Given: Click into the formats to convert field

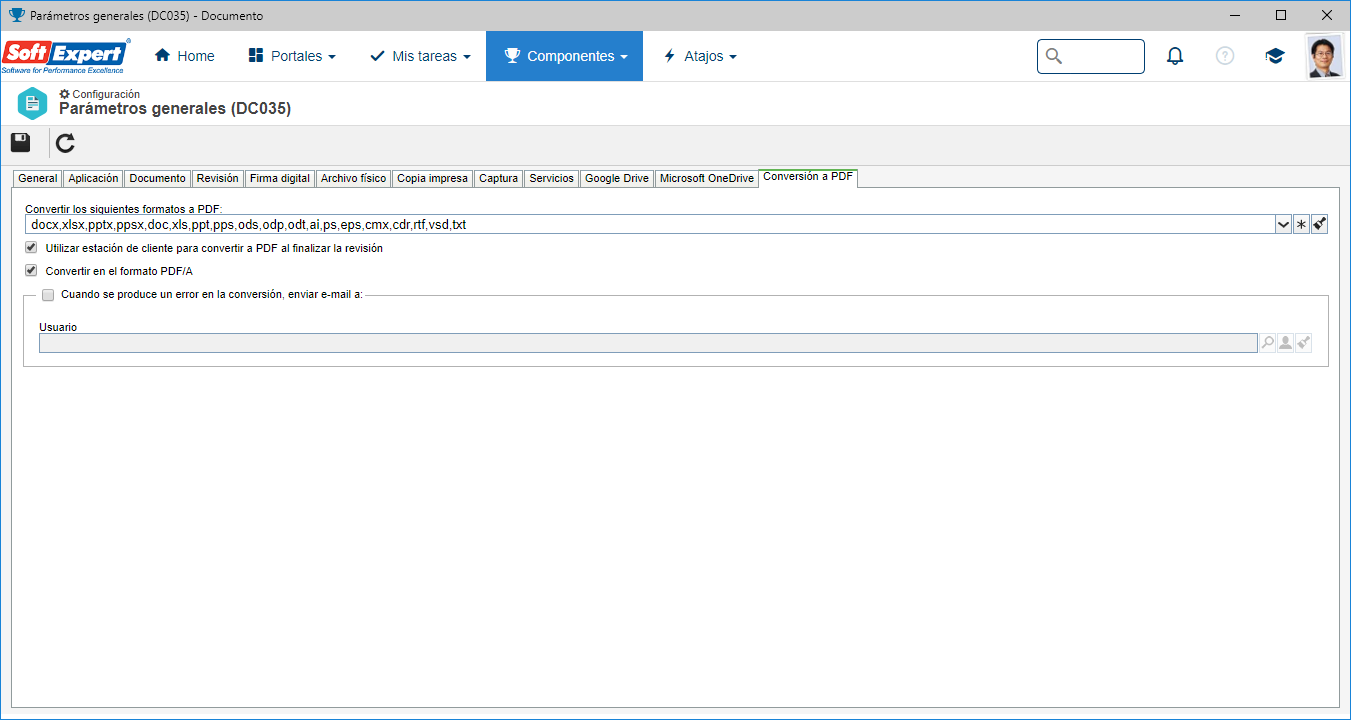Looking at the screenshot, I should click(650, 225).
